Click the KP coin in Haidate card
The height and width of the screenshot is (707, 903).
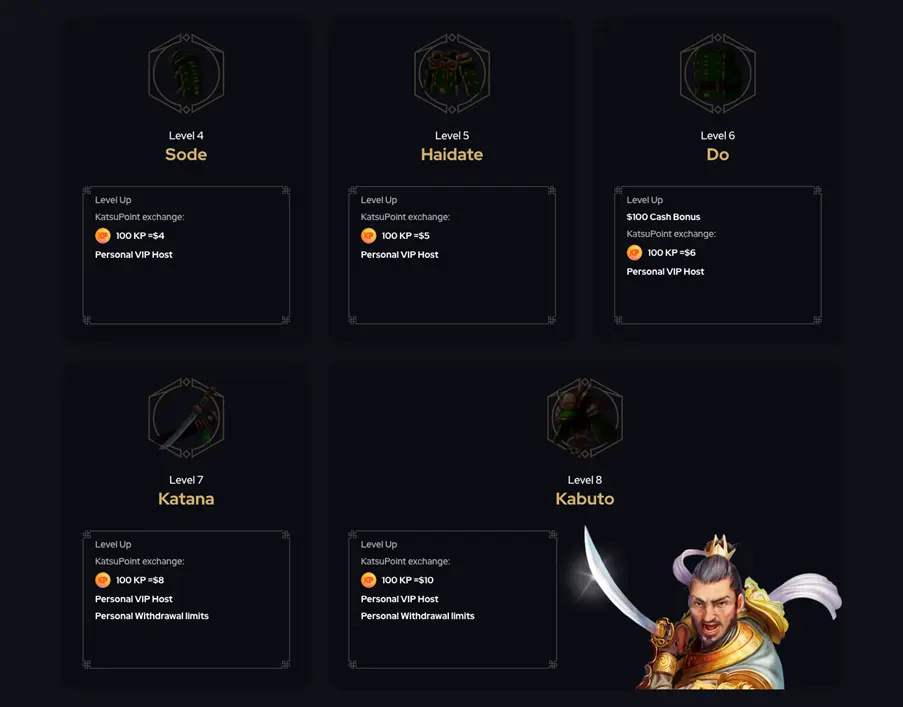(368, 236)
